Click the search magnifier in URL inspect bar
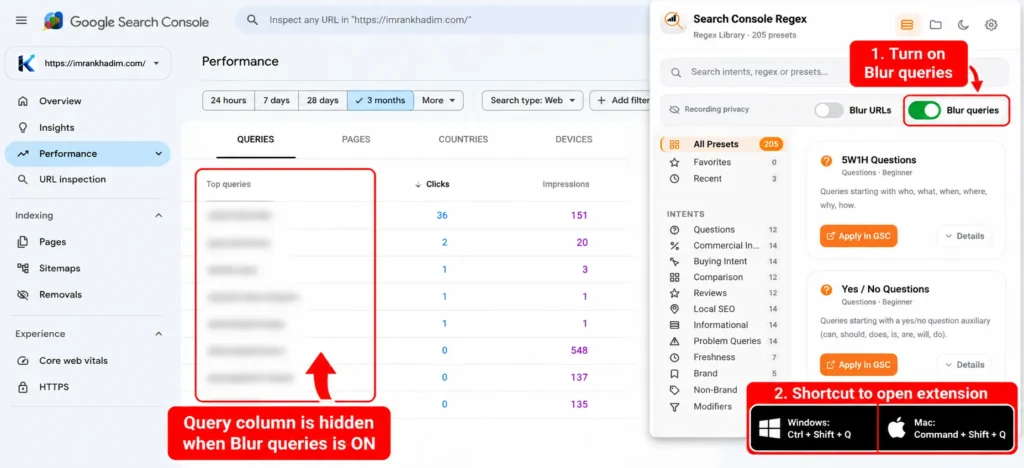This screenshot has height=468, width=1024. tap(252, 20)
